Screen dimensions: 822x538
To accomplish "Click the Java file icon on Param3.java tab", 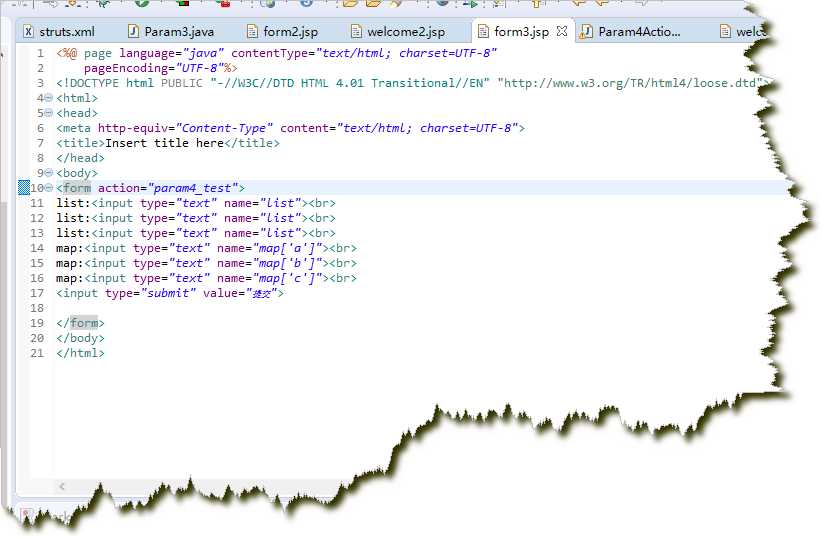I will [x=134, y=31].
